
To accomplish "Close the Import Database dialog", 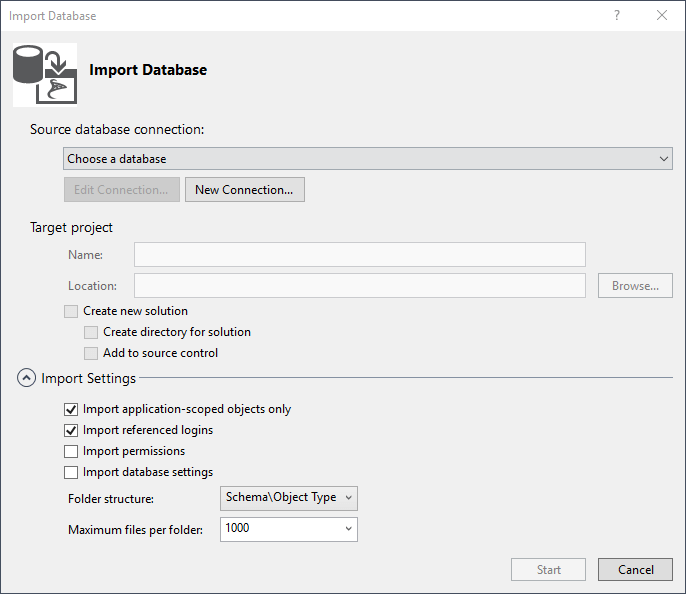I will [662, 16].
